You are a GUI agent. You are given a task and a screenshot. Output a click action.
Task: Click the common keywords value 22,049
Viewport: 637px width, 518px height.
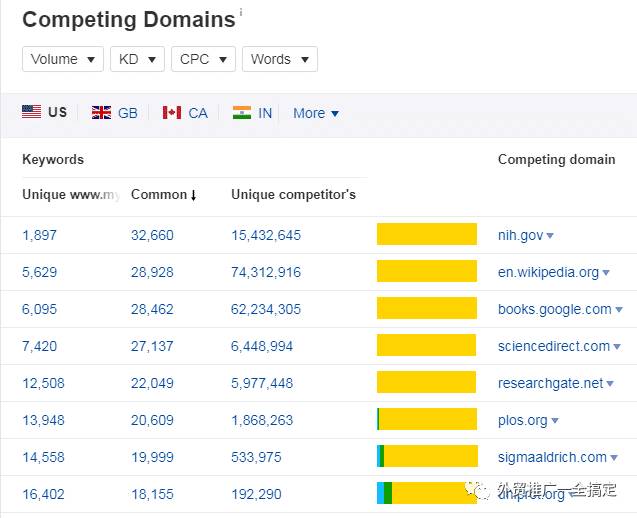[x=152, y=383]
